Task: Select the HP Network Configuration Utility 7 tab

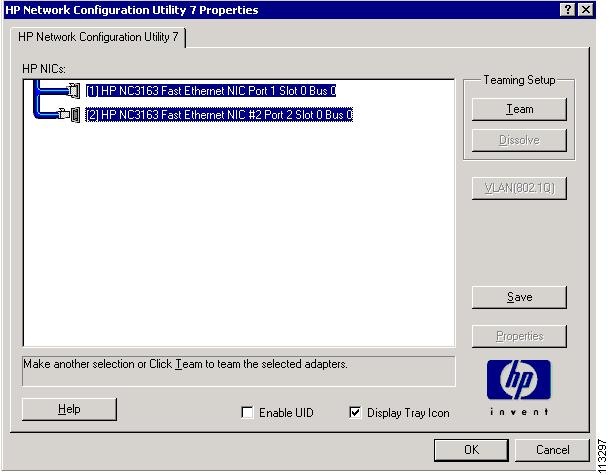Action: [98, 37]
